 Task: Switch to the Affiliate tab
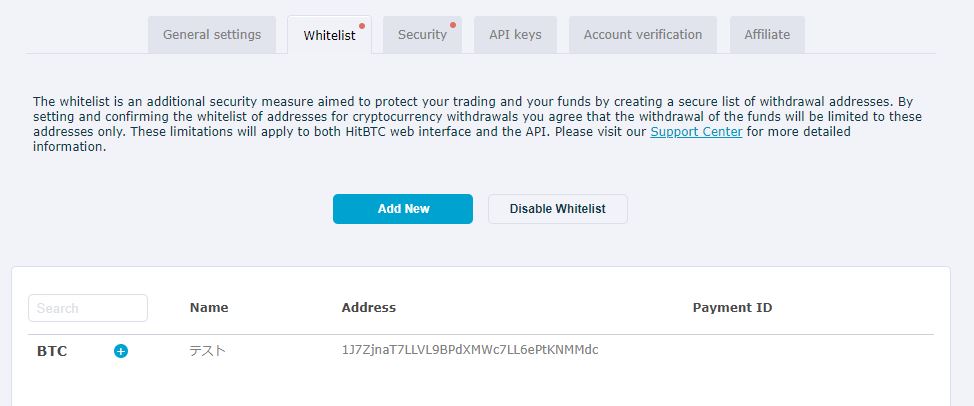coord(767,35)
